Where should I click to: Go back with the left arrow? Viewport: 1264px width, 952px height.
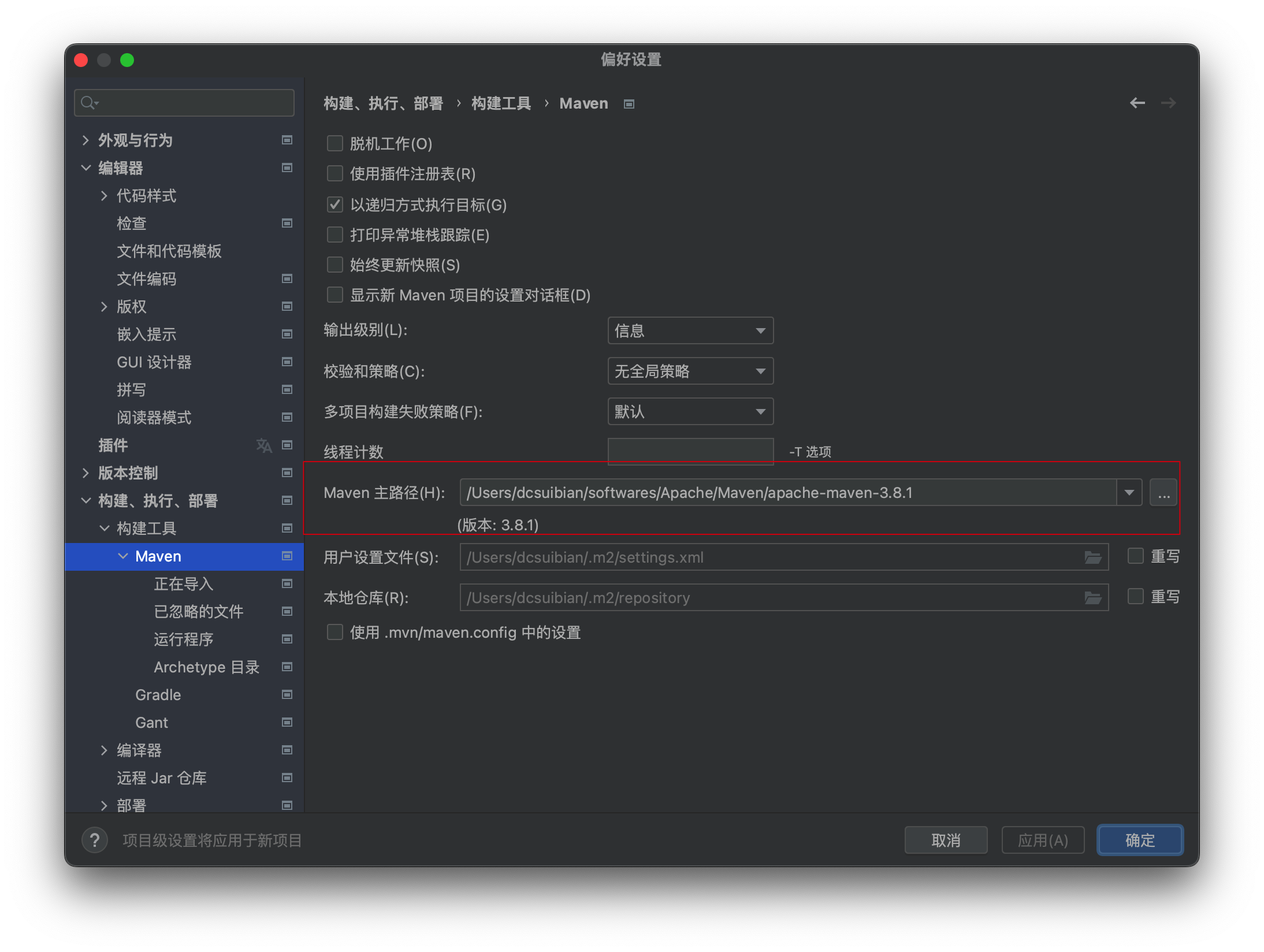[1137, 103]
